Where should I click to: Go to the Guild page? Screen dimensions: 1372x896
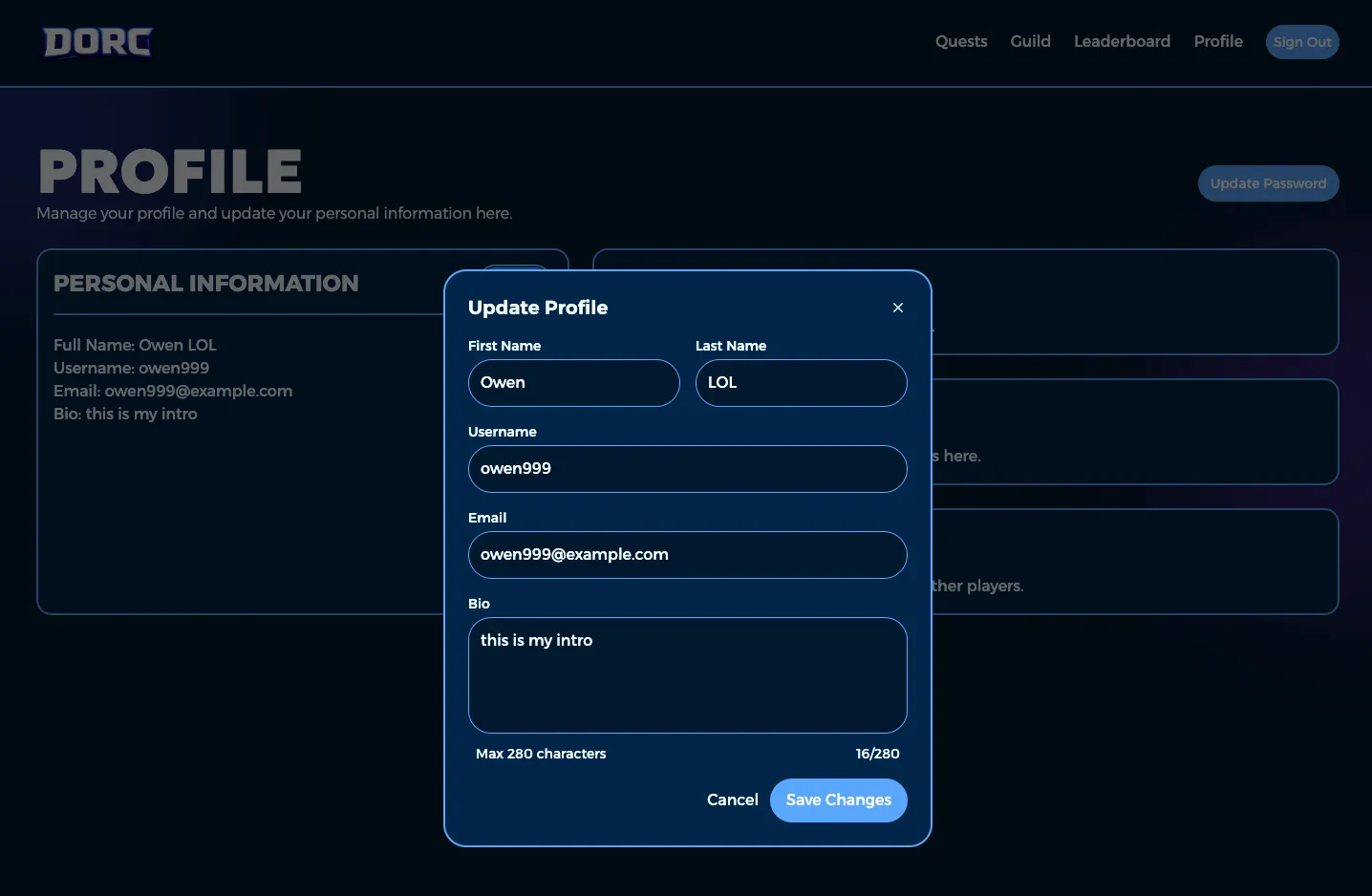pyautogui.click(x=1030, y=41)
